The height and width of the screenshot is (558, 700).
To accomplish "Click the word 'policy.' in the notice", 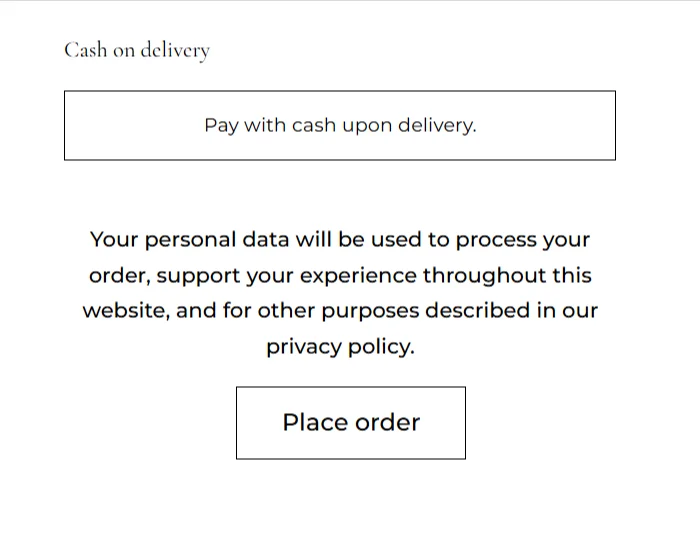I will [x=381, y=347].
